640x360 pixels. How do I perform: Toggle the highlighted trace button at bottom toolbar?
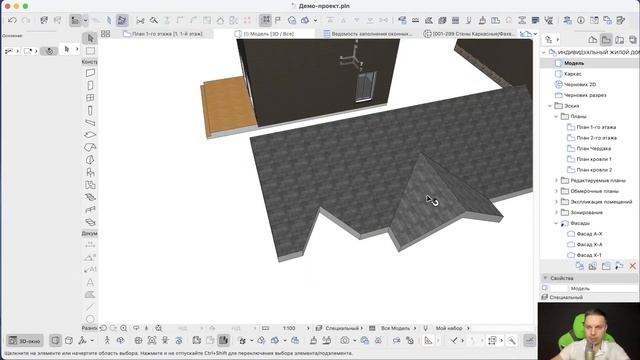[223, 340]
